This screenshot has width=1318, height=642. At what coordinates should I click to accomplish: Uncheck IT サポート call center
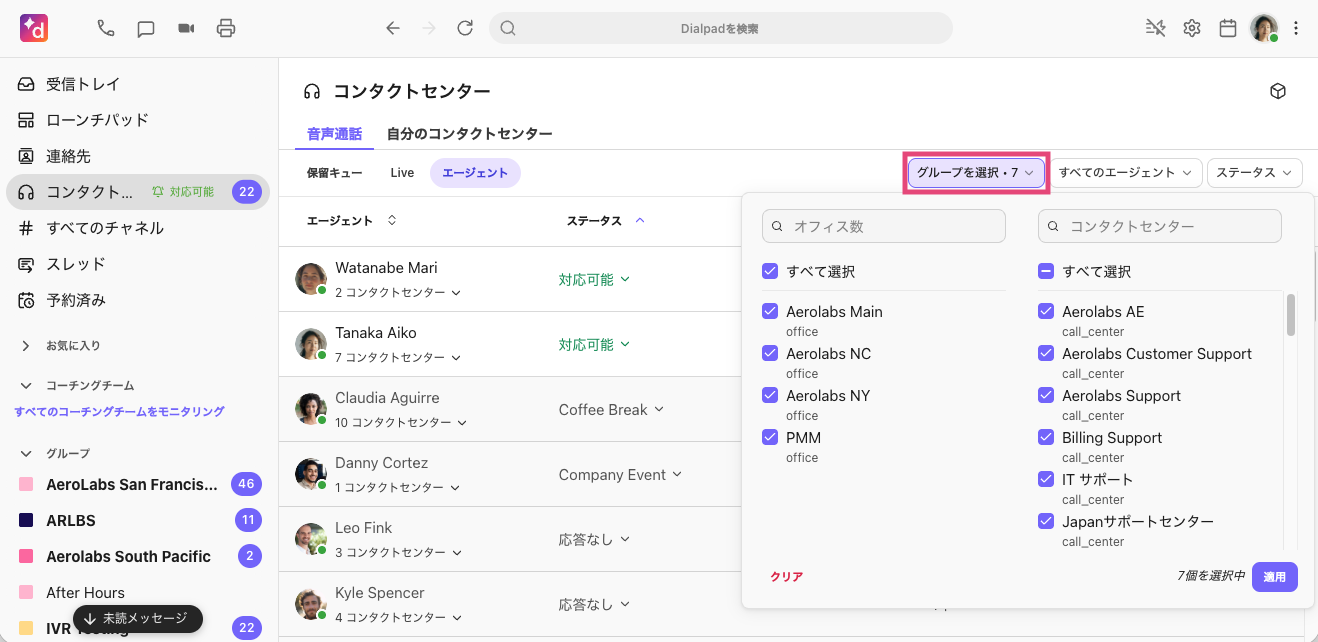(1045, 479)
